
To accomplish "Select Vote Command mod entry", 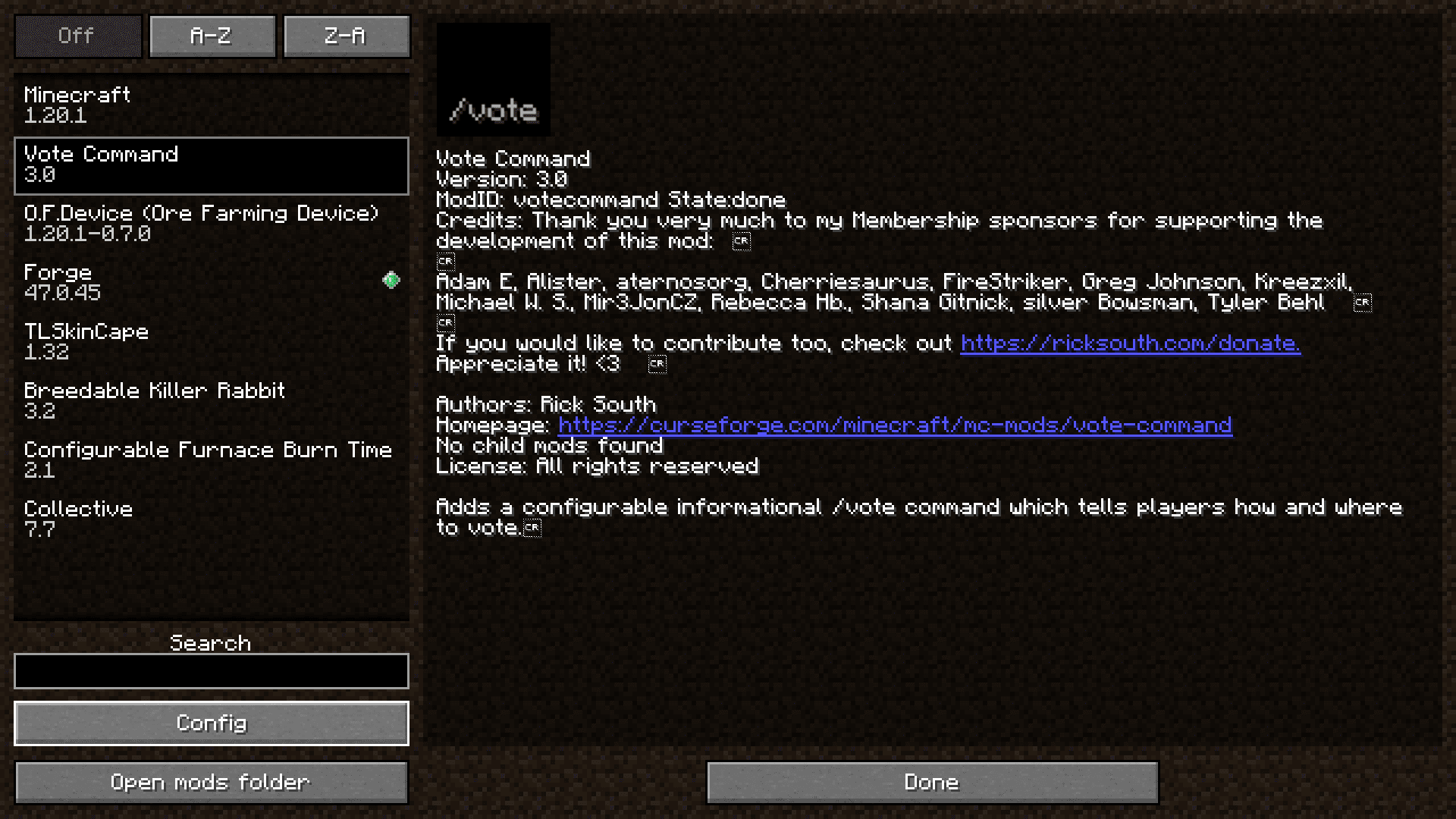I will (211, 164).
